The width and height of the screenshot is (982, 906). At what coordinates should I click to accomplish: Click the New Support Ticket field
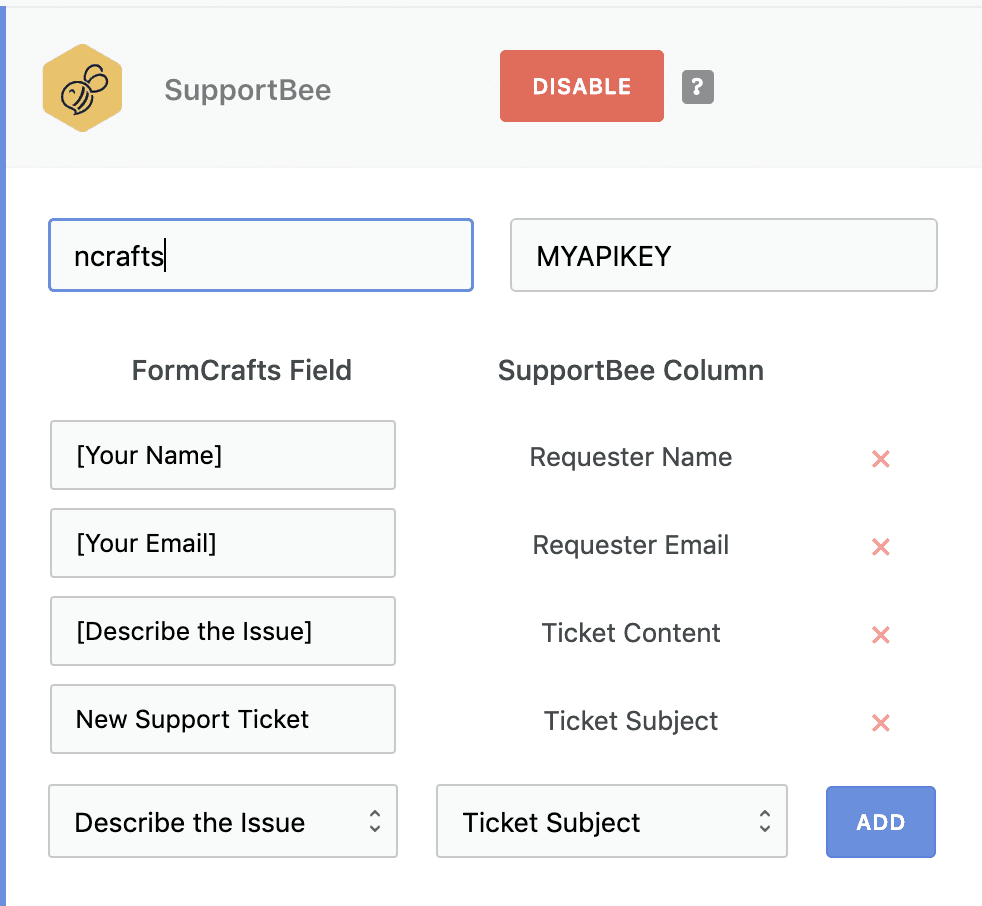pos(223,719)
